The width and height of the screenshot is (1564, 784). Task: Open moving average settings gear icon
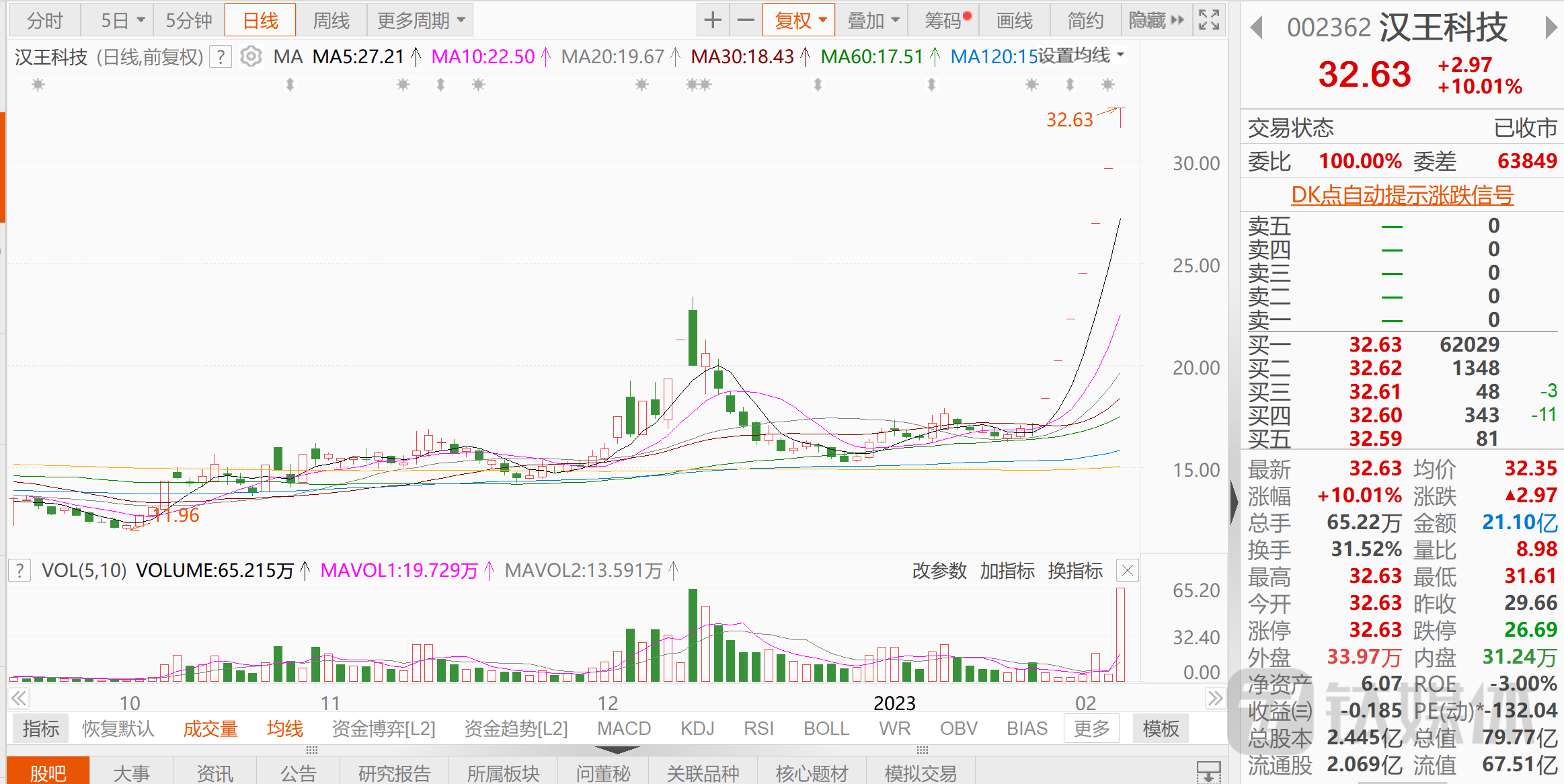pos(251,56)
